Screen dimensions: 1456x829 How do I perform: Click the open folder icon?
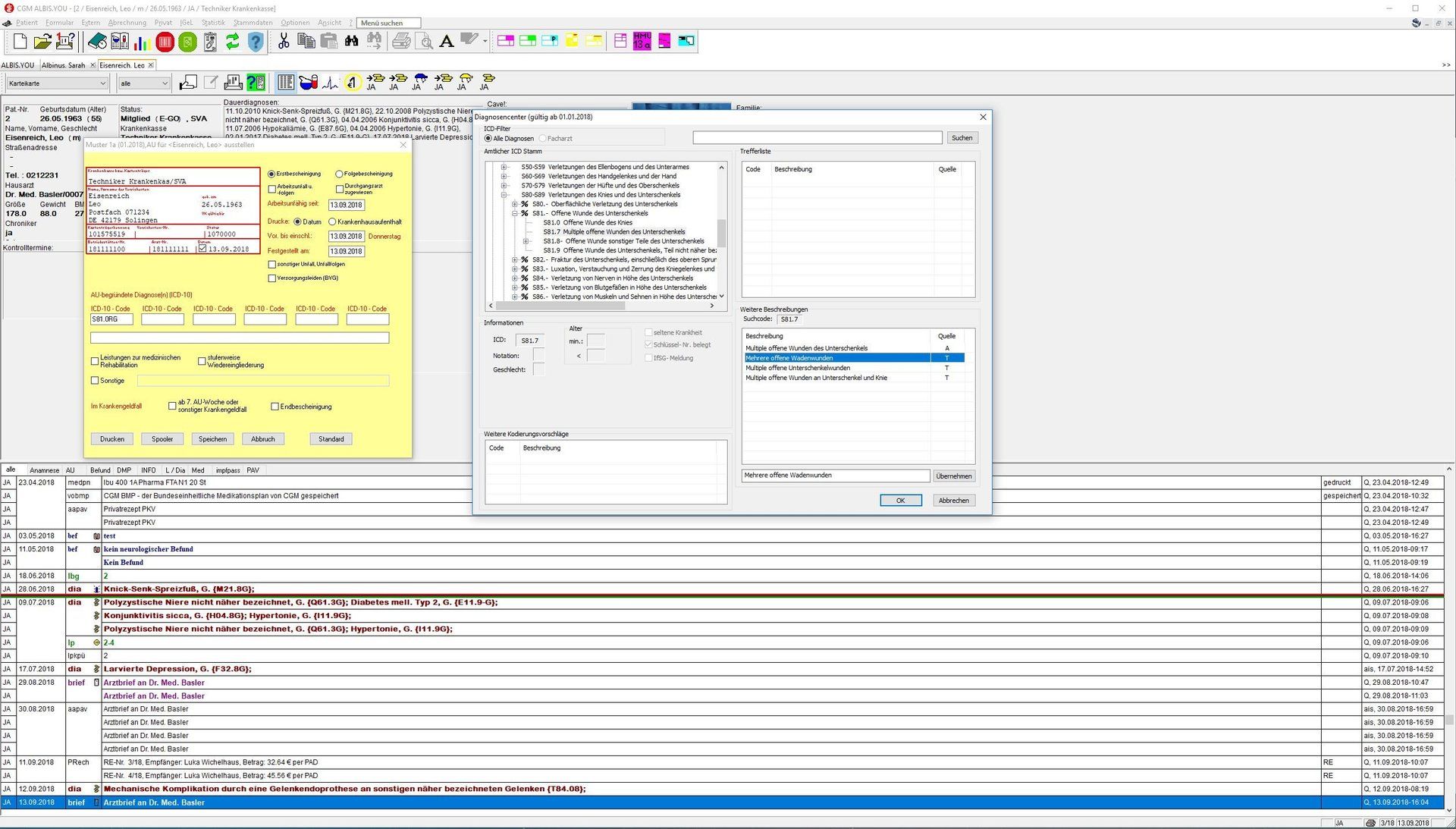click(42, 42)
